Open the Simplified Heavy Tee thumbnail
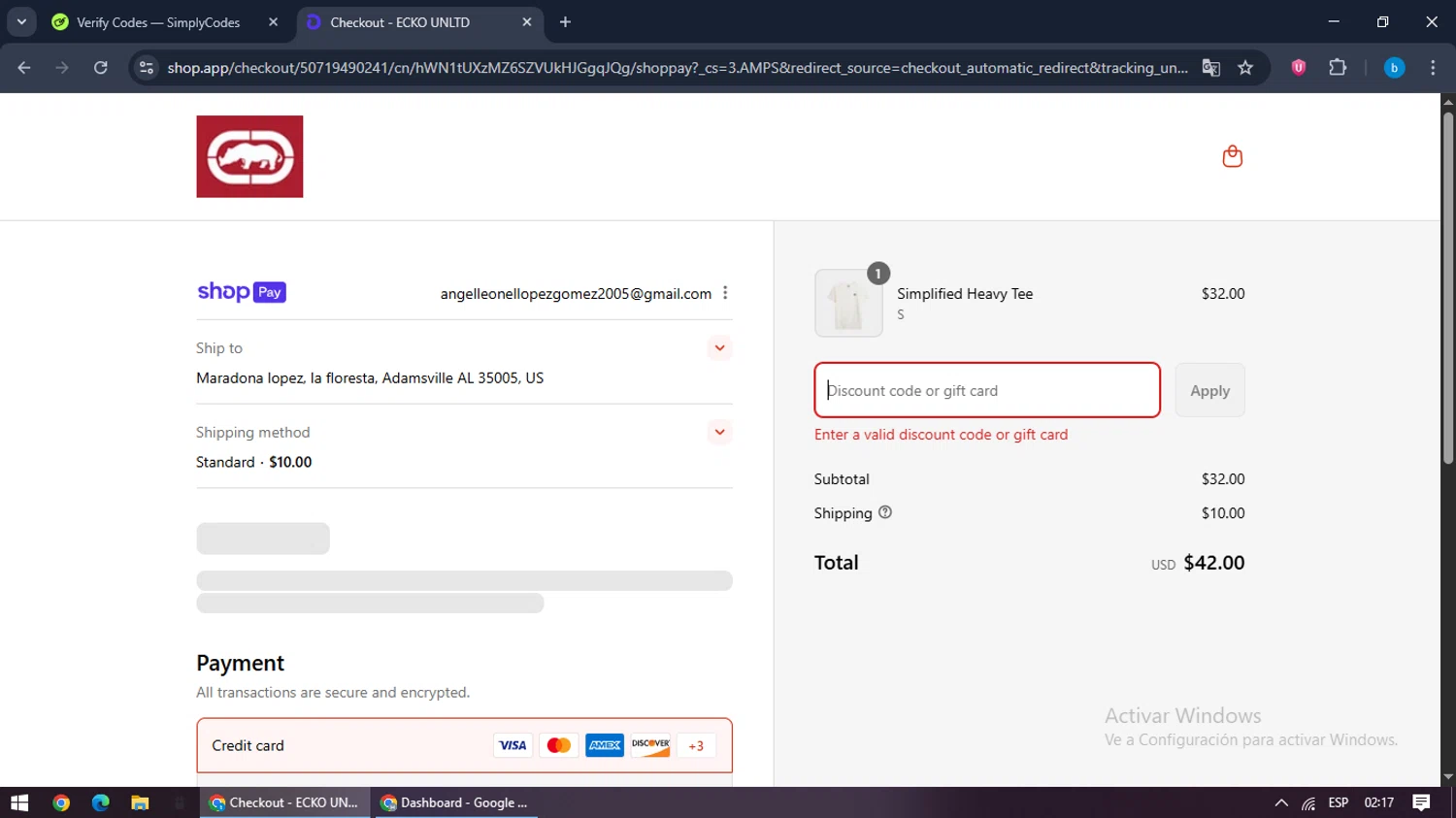 click(848, 303)
